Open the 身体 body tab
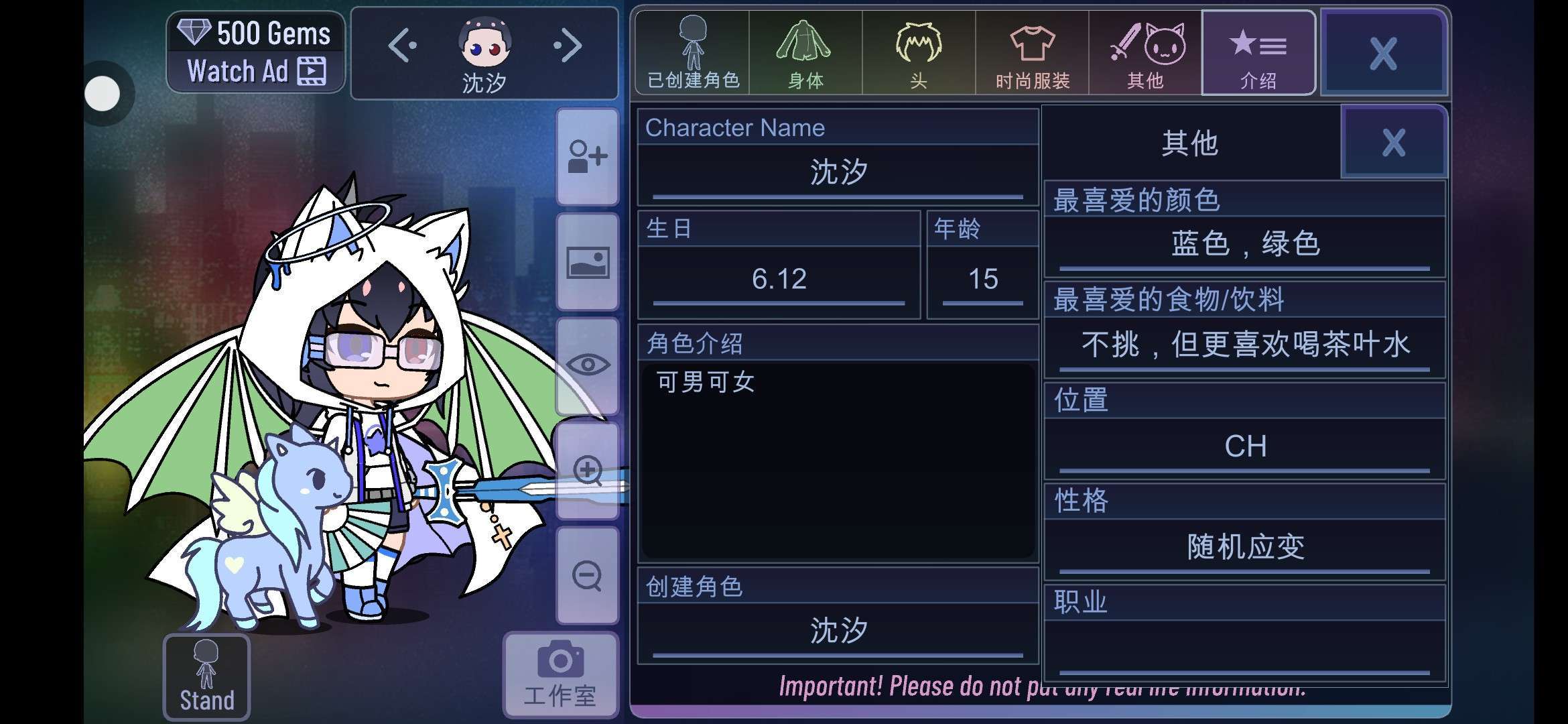1568x724 pixels. coord(805,53)
